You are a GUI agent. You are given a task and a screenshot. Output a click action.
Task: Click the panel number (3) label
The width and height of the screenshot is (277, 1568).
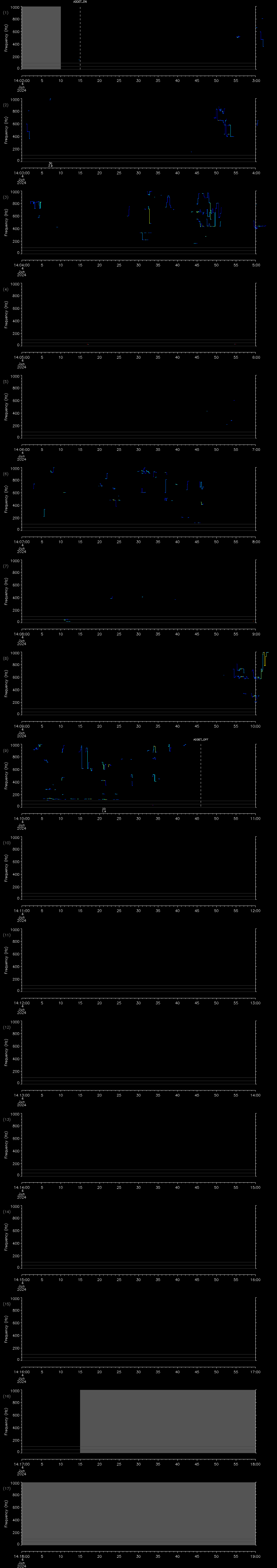pyautogui.click(x=5, y=197)
